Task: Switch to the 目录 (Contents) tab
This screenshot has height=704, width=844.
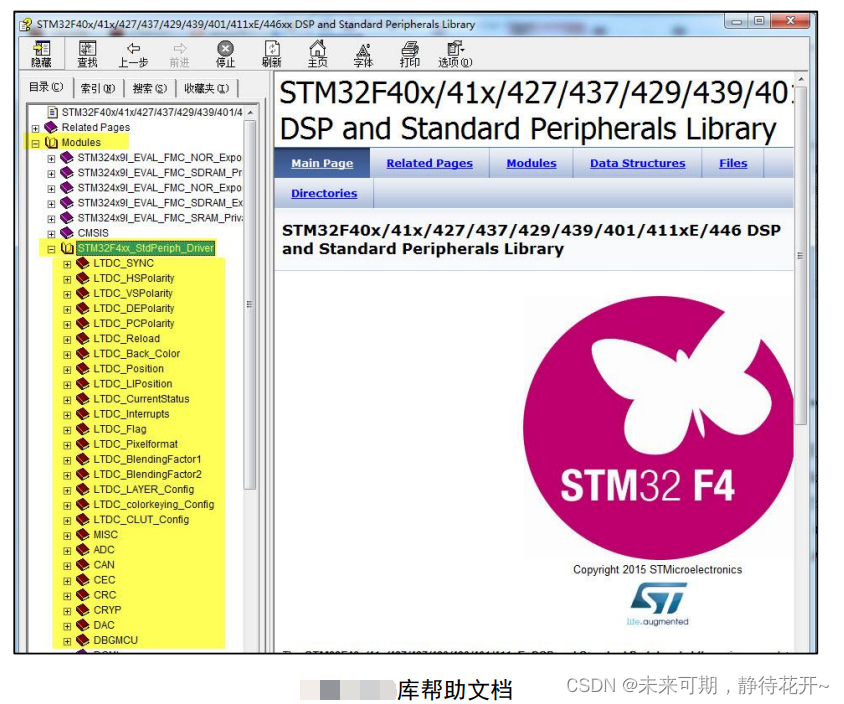Action: pyautogui.click(x=46, y=87)
